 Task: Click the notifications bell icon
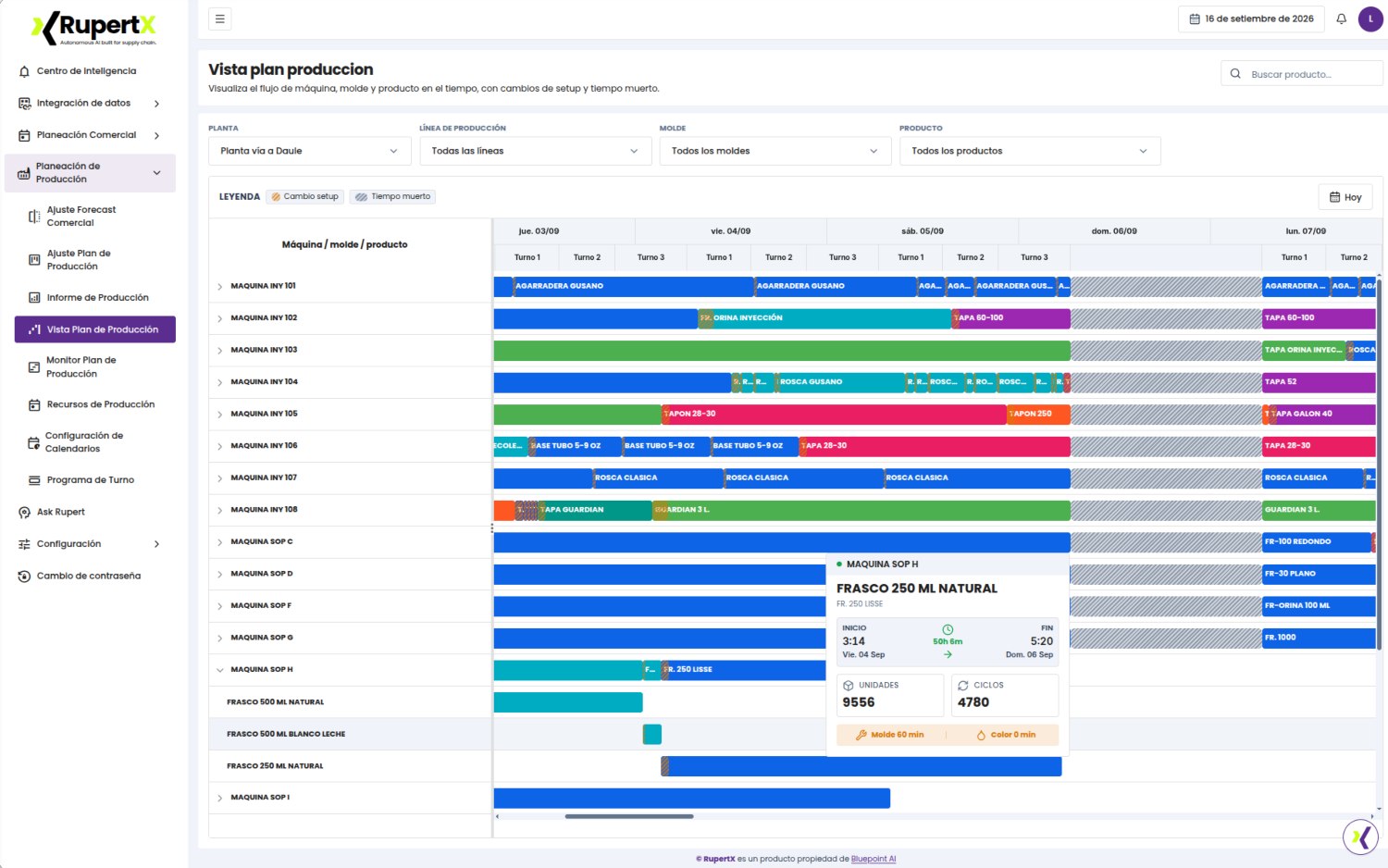pos(1341,19)
